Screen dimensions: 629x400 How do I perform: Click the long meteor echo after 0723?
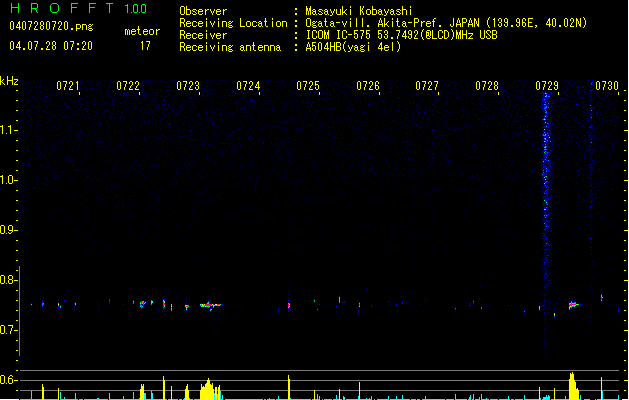(x=210, y=306)
